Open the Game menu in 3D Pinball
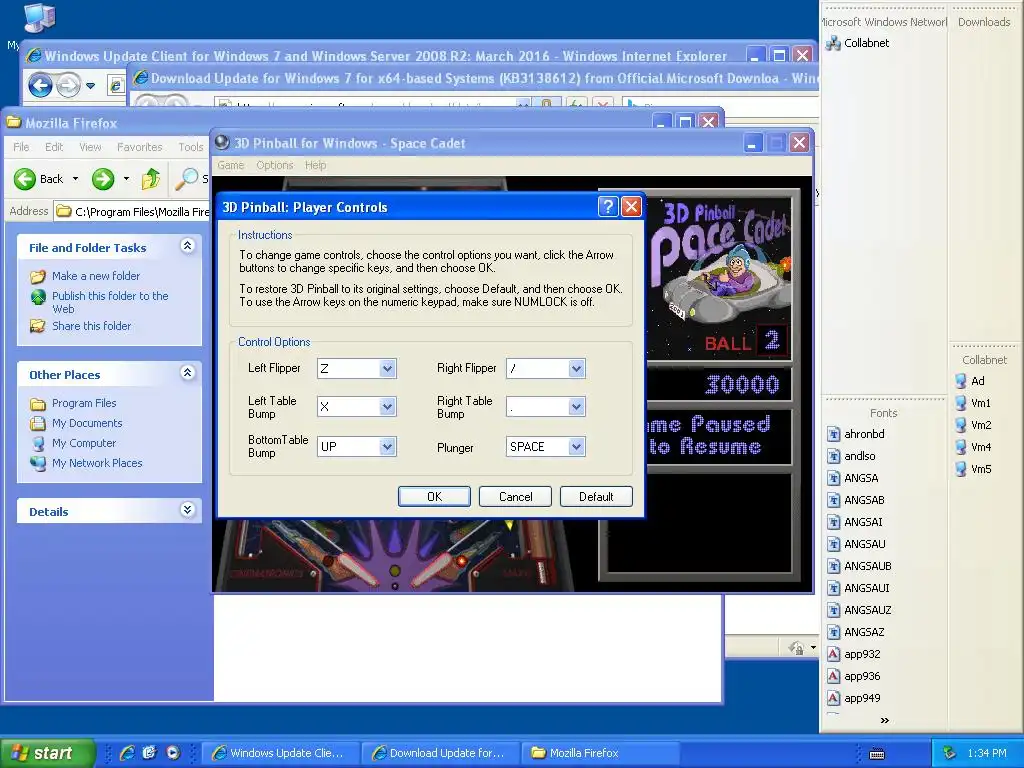 (231, 165)
